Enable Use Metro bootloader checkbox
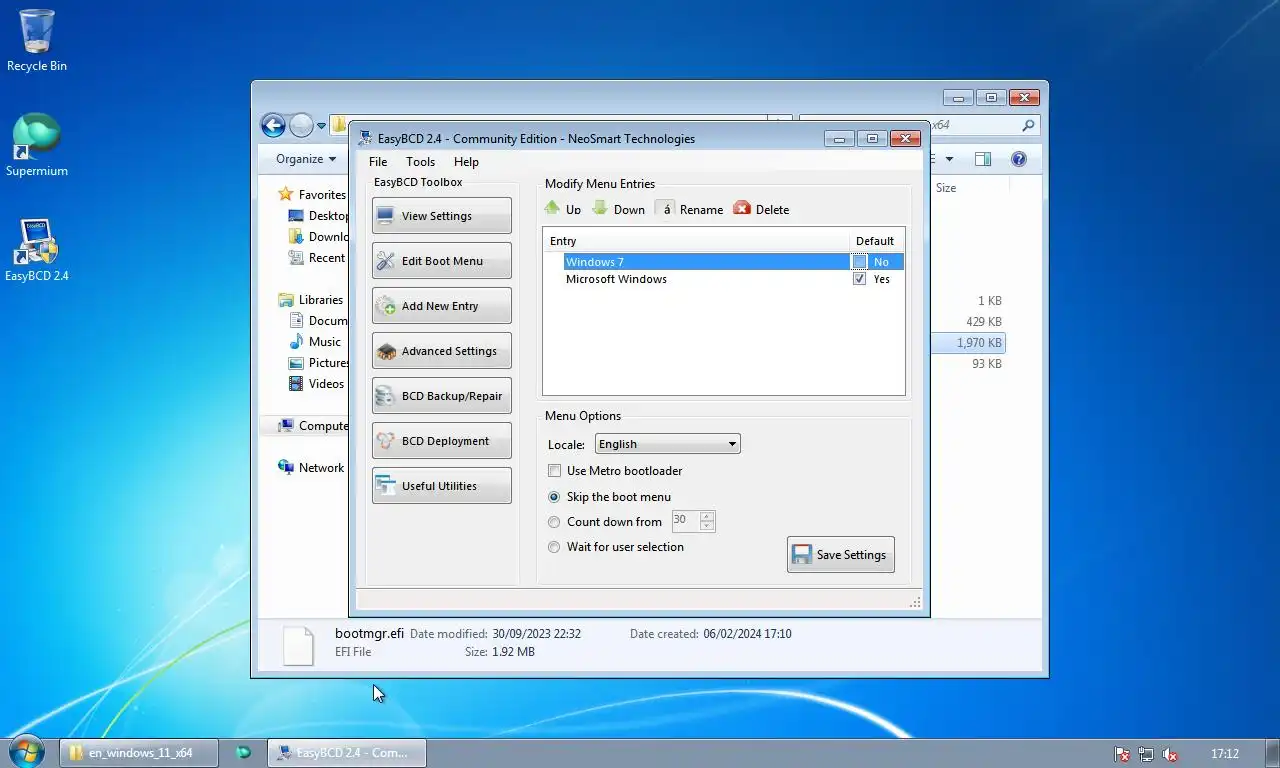 [x=554, y=471]
